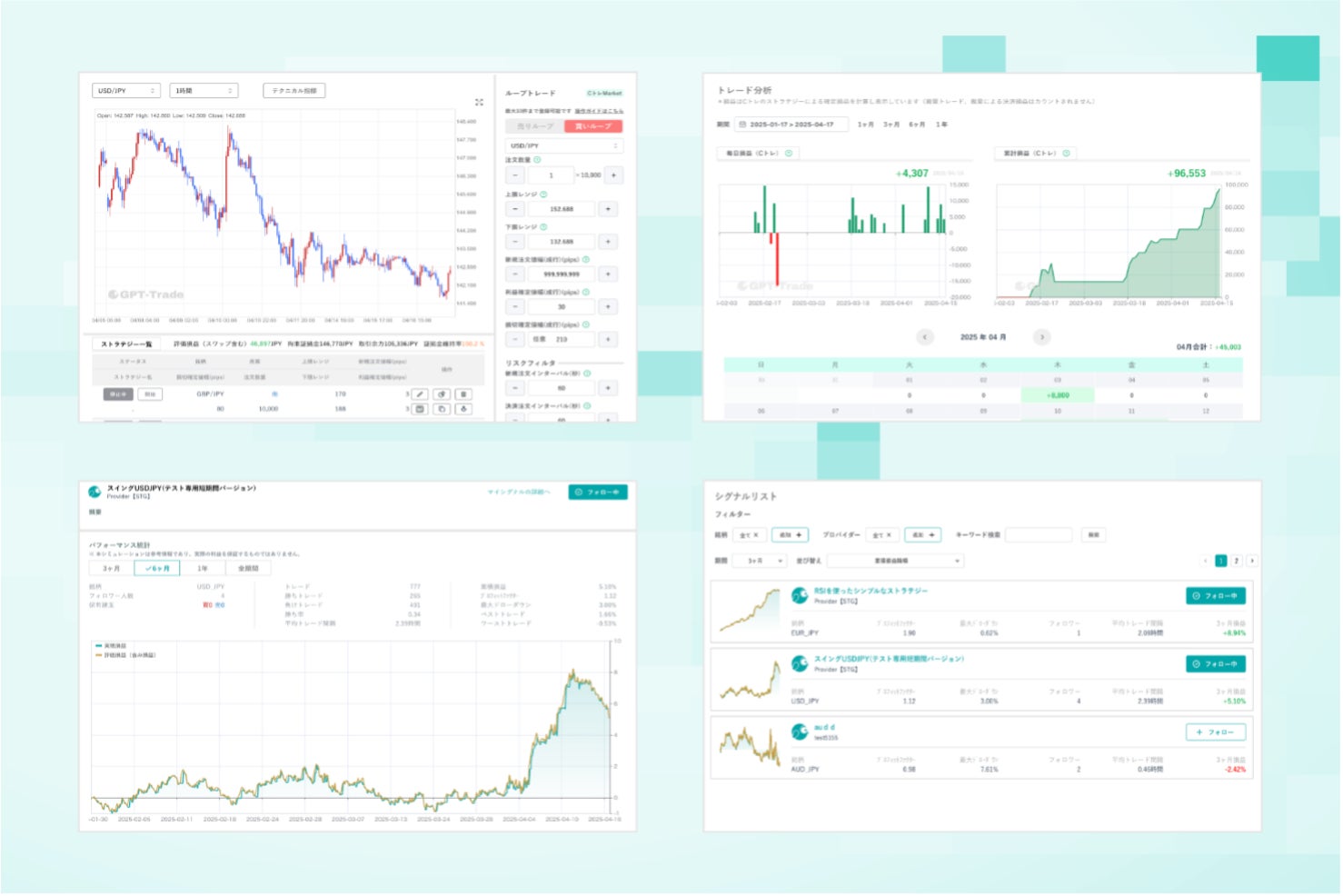Screen dimensions: 1343x896
Task: Open the date range picker 2025-01-17 > 2025-04-17
Action: [791, 124]
